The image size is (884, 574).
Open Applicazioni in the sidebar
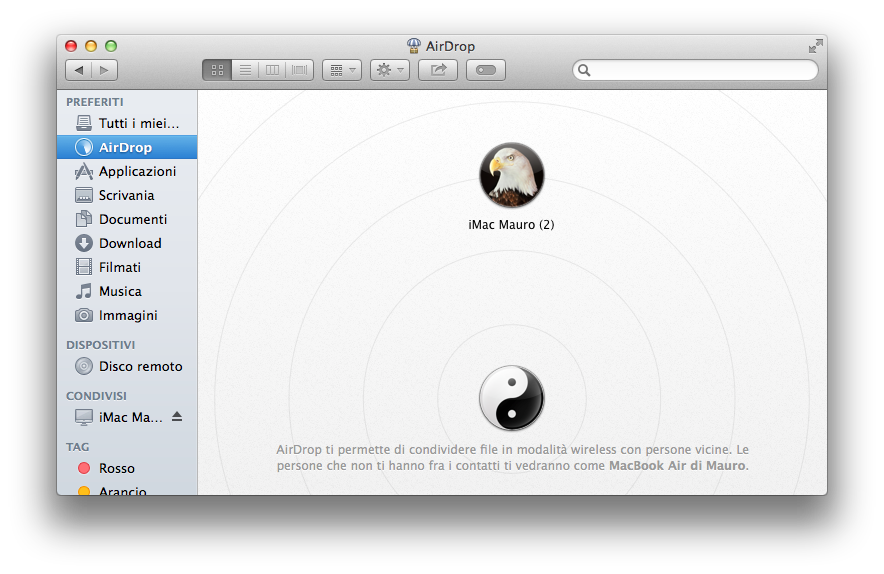coord(127,171)
